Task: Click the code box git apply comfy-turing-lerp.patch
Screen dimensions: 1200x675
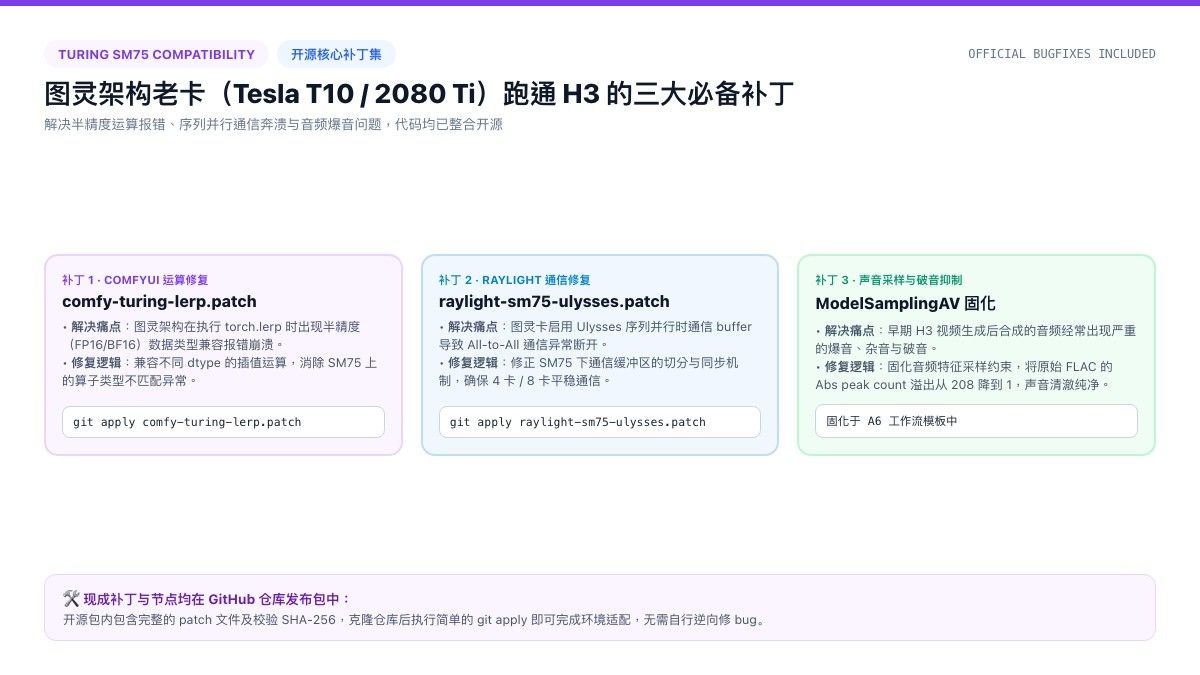Action: [223, 422]
